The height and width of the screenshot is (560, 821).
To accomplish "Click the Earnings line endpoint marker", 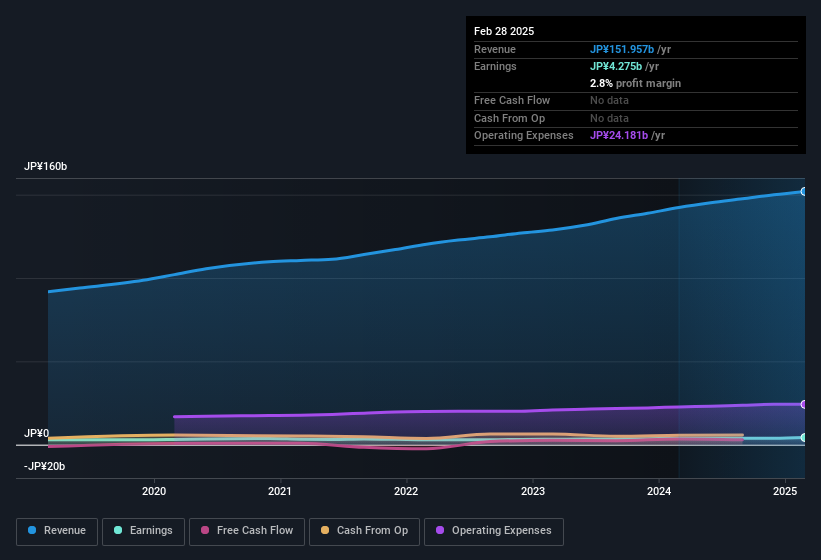I will coord(804,438).
